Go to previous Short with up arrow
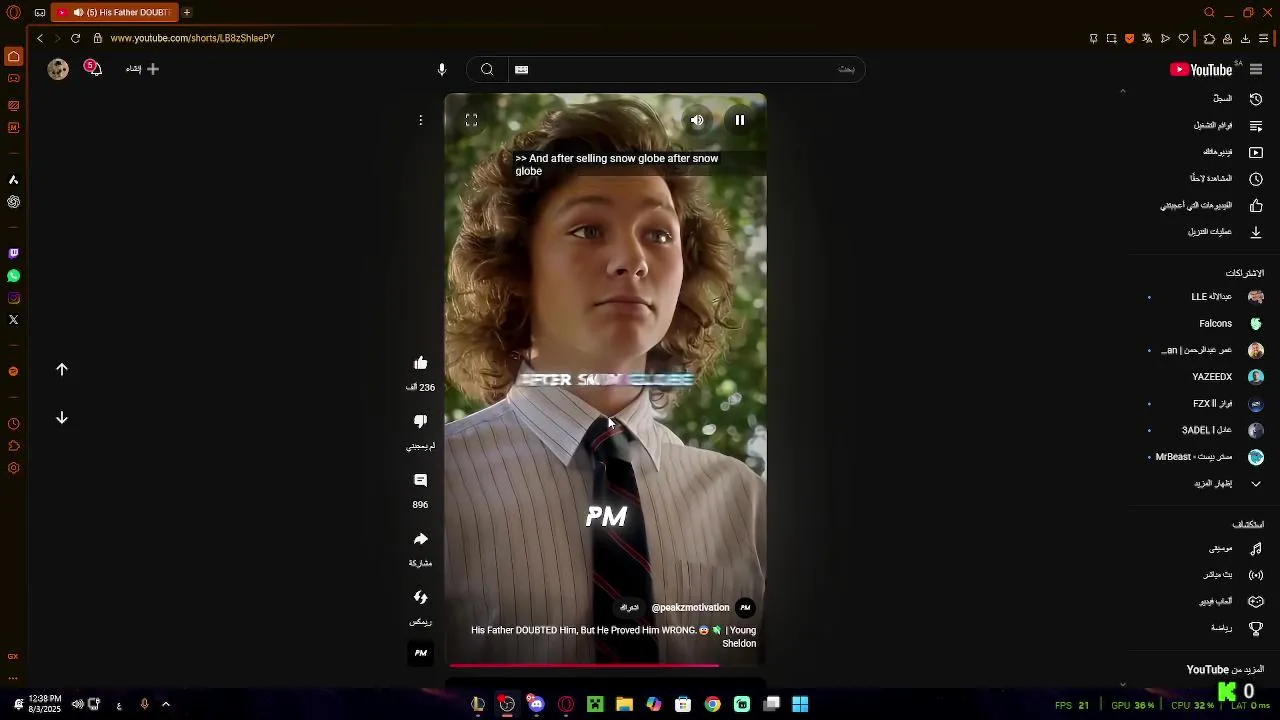The image size is (1280, 720). click(62, 370)
